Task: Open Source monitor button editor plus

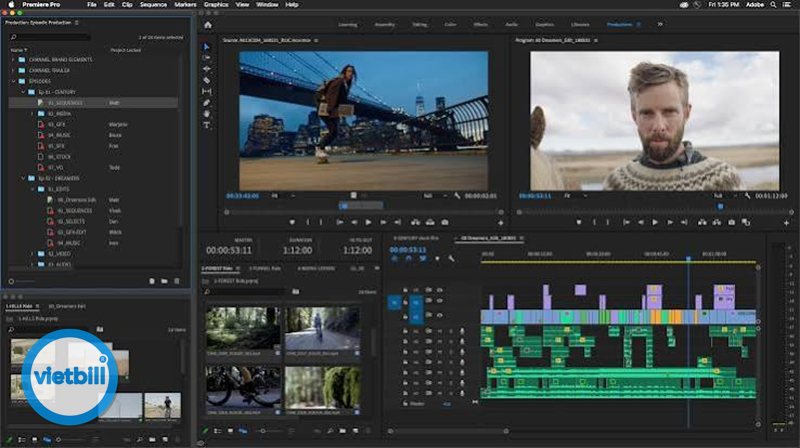Action: pyautogui.click(x=501, y=223)
